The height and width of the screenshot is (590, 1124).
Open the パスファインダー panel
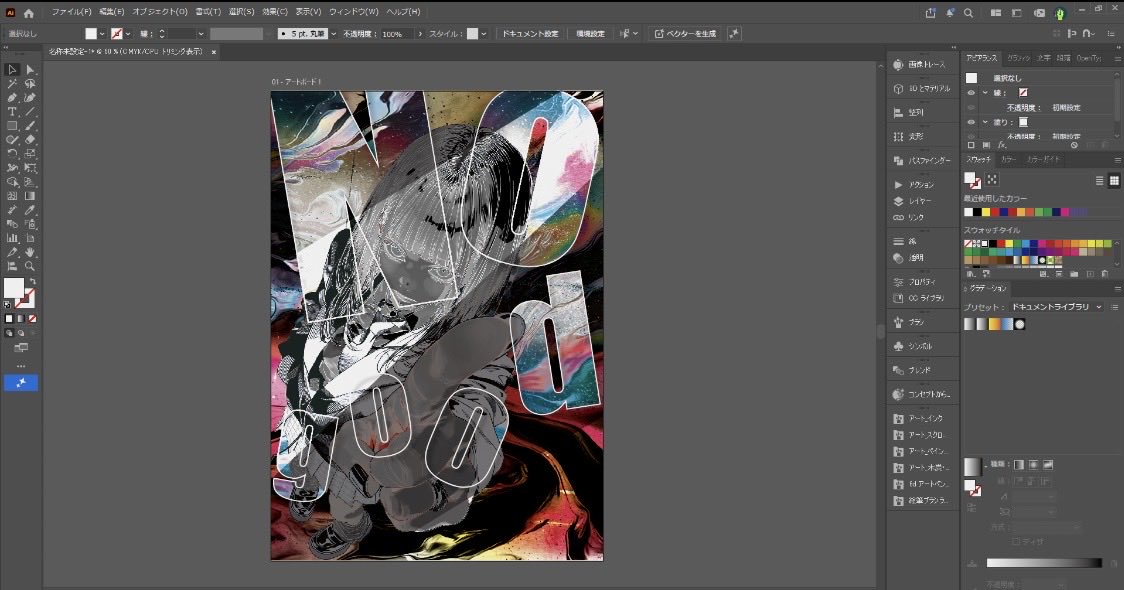click(920, 161)
